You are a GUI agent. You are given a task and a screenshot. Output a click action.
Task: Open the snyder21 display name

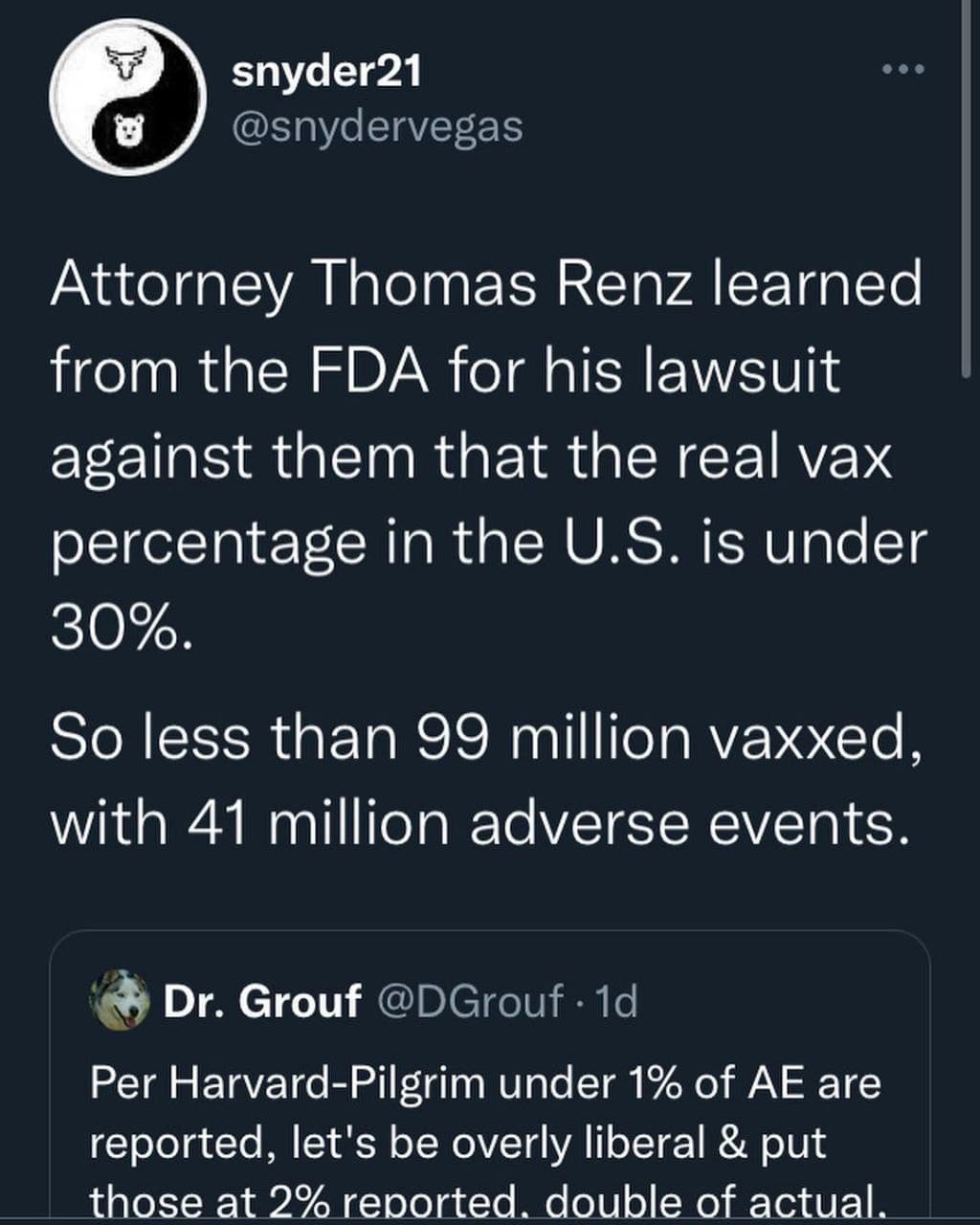point(326,72)
